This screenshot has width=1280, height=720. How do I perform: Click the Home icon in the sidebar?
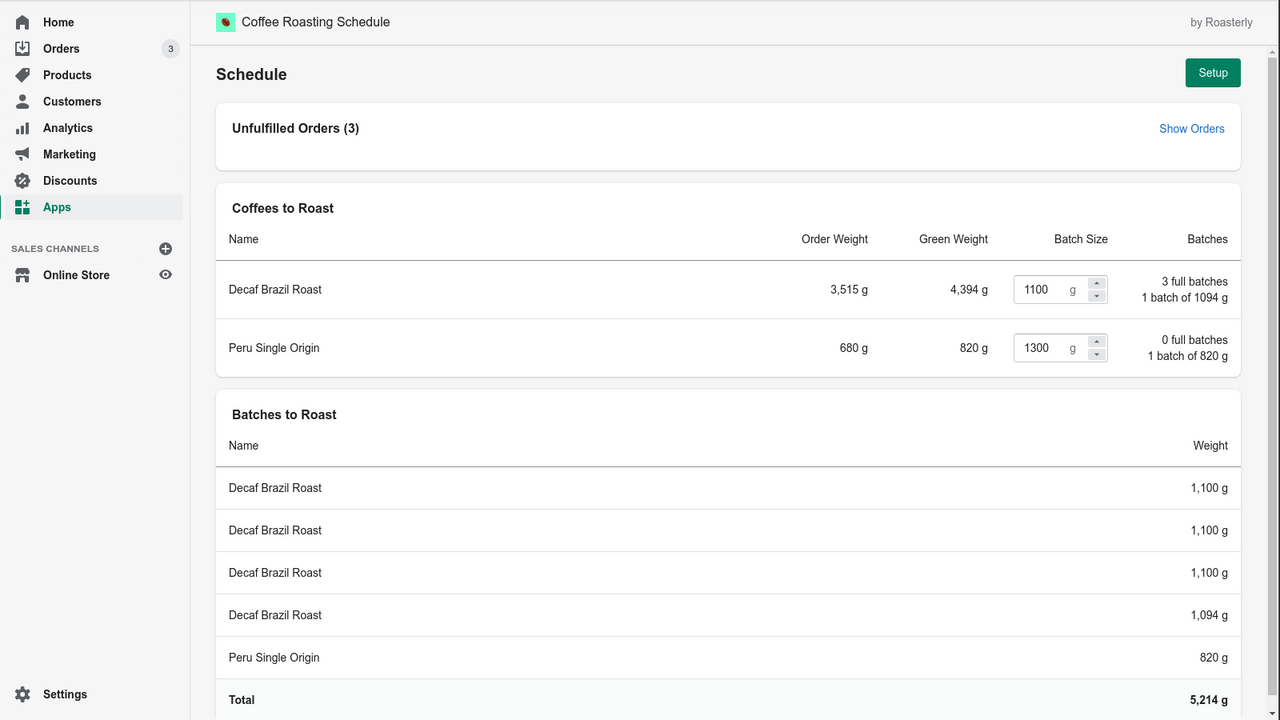pos(22,21)
